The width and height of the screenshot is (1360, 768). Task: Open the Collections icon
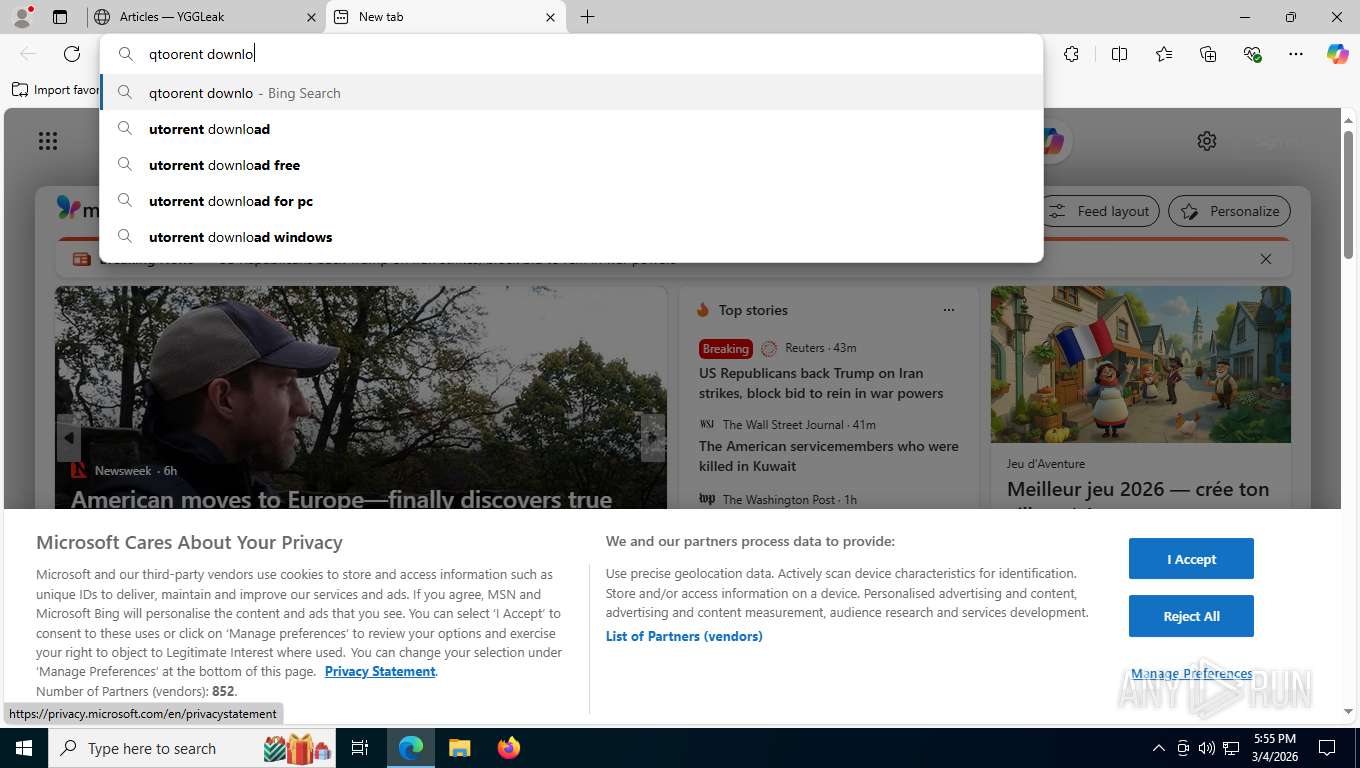(1208, 54)
